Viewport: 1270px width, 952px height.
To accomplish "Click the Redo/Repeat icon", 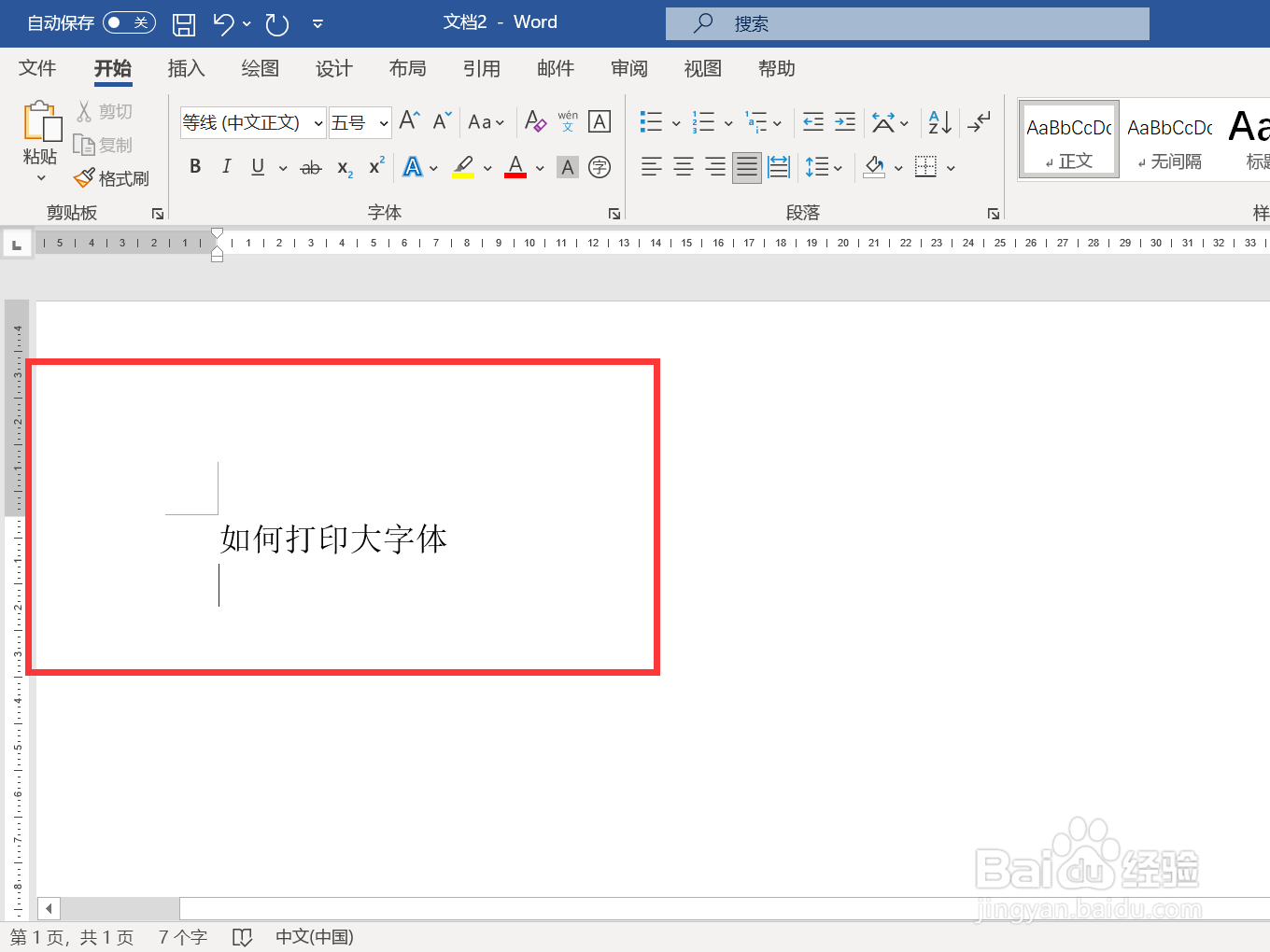I will 277,23.
